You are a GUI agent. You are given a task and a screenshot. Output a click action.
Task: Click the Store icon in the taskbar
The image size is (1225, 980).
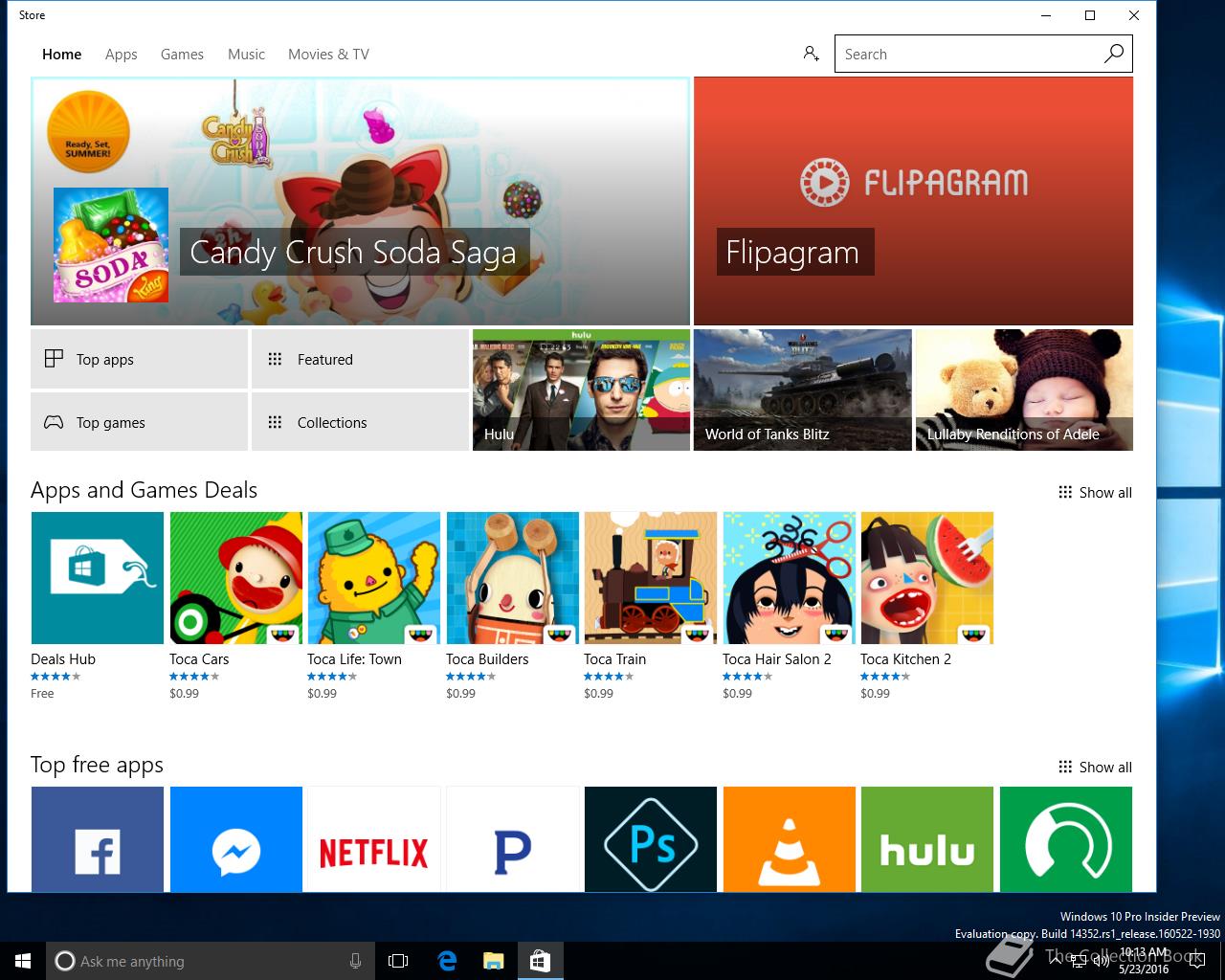tap(540, 961)
